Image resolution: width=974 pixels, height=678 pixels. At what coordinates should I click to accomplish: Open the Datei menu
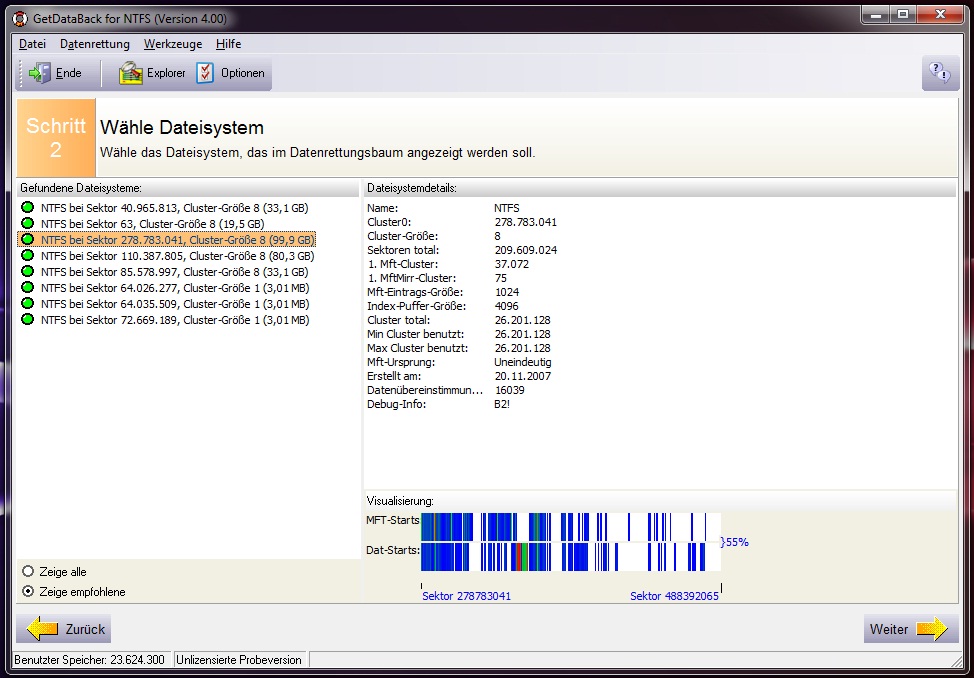click(x=32, y=44)
